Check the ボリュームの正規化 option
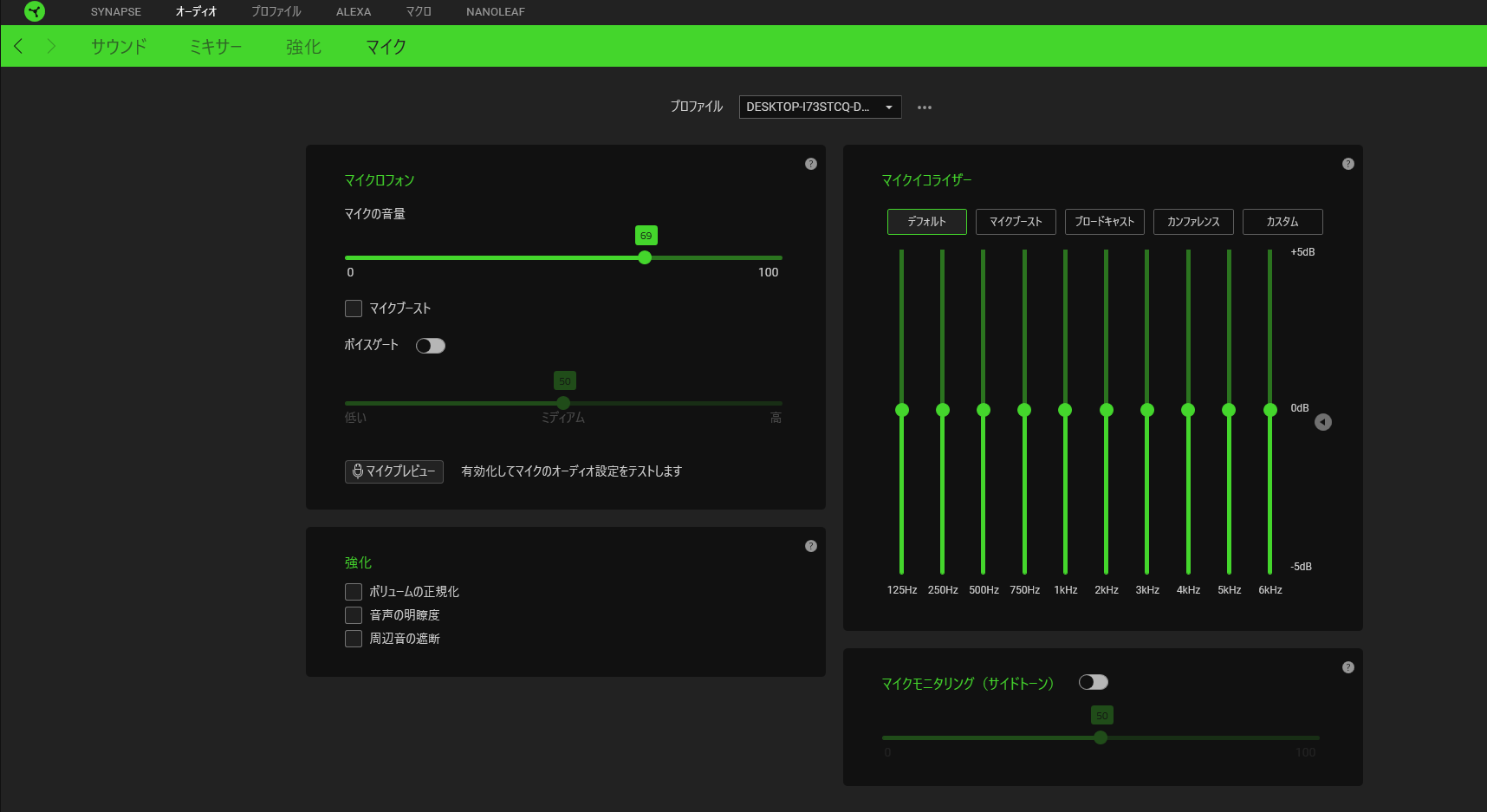Screen dimensions: 1487x812 354,592
